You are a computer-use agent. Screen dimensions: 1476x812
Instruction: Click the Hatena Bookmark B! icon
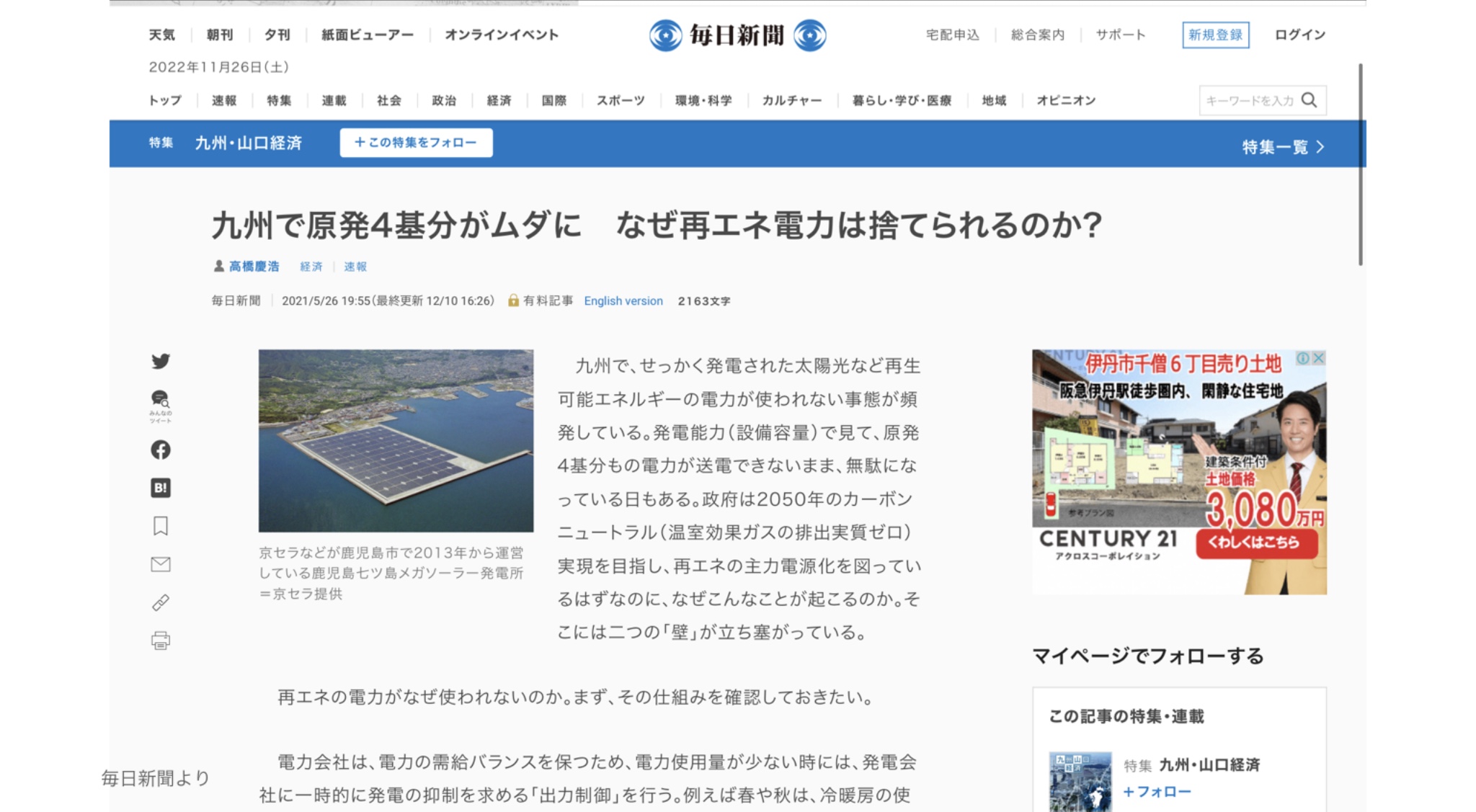(161, 488)
